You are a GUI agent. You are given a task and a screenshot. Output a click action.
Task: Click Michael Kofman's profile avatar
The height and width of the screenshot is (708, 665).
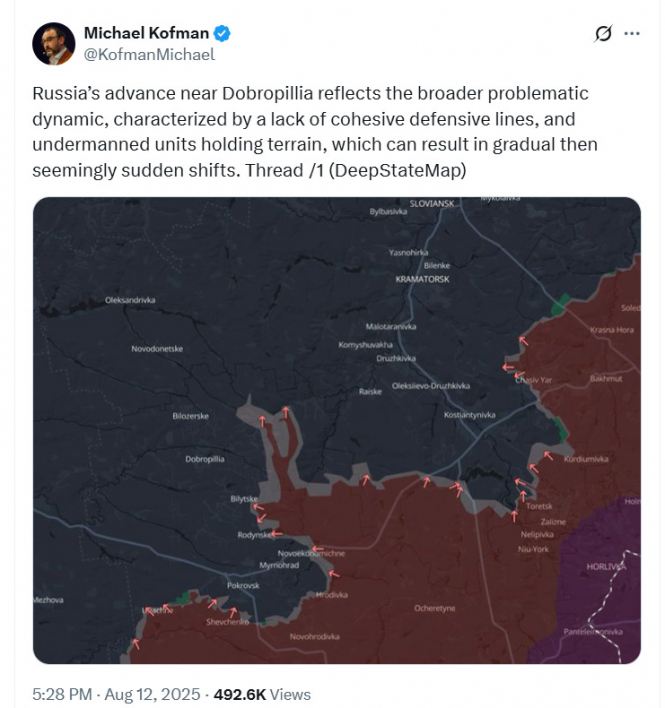[x=53, y=44]
